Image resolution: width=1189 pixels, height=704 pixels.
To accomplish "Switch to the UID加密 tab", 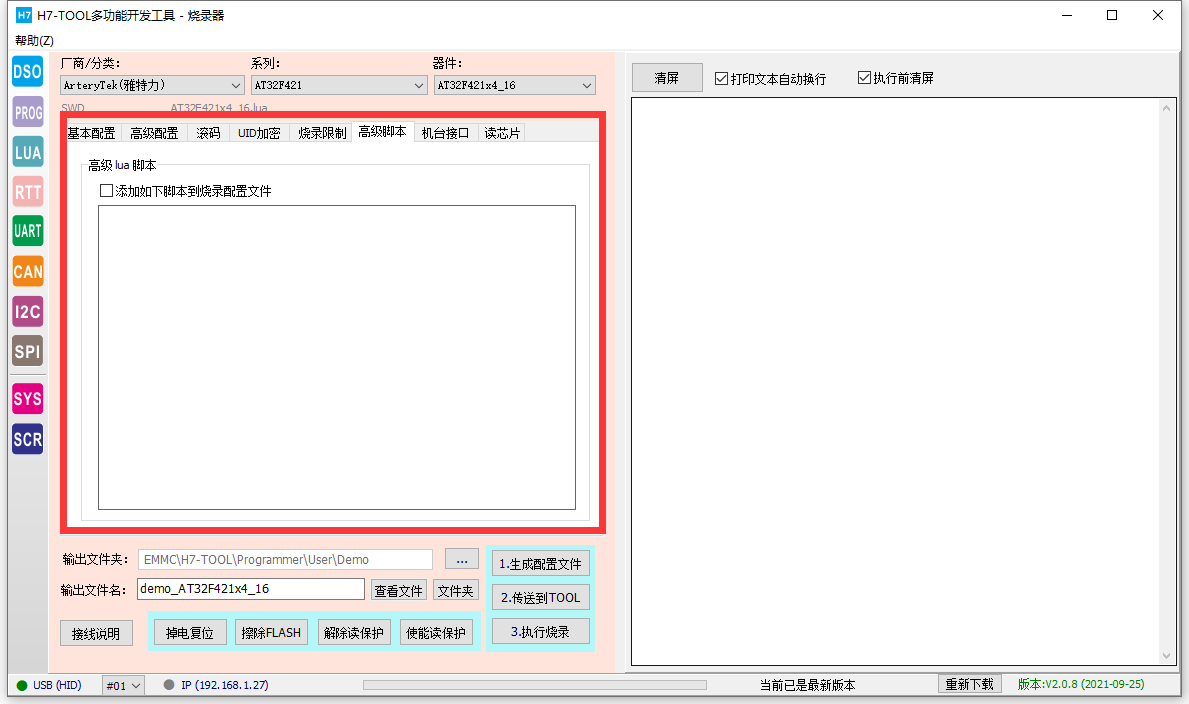I will 259,133.
